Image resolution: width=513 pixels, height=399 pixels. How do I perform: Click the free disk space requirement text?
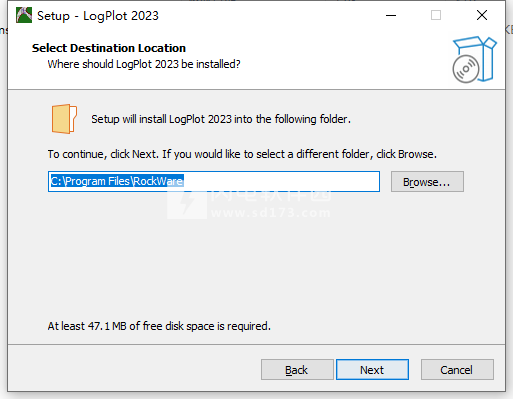tap(159, 326)
